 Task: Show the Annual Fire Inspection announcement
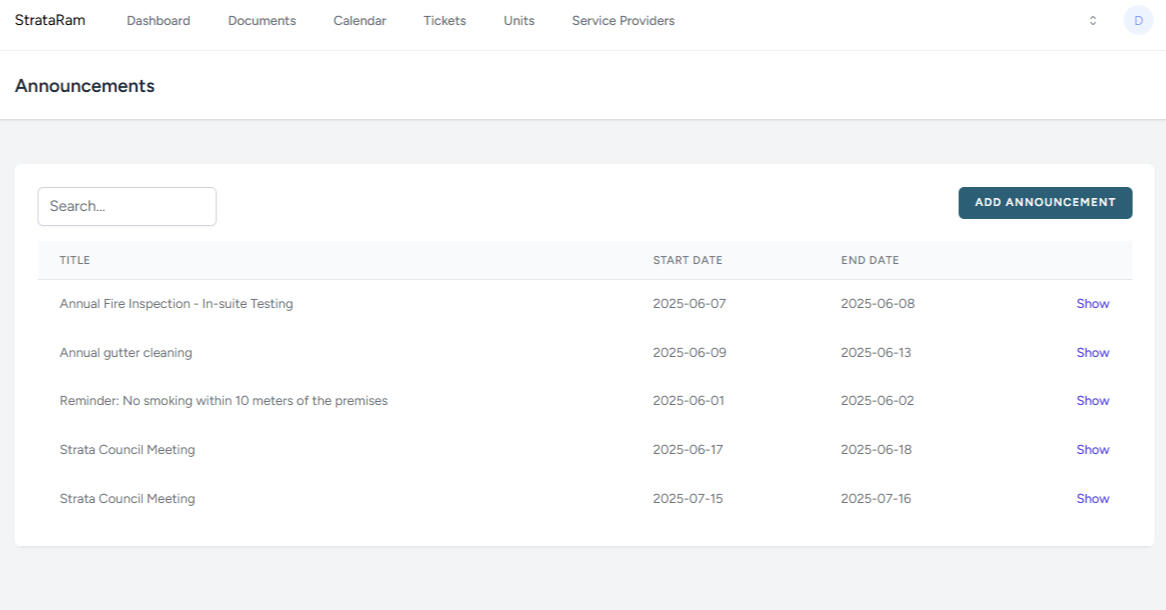[x=1092, y=303]
